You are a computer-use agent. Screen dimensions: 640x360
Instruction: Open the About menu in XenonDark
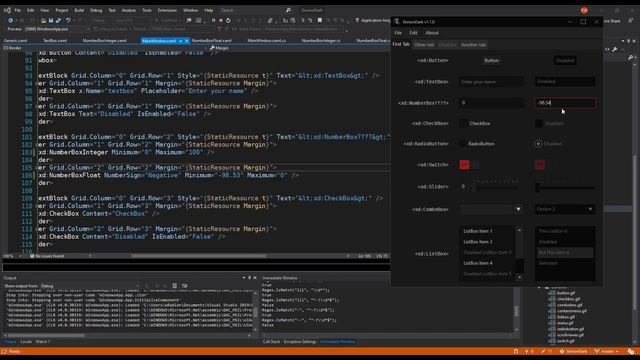tap(432, 33)
